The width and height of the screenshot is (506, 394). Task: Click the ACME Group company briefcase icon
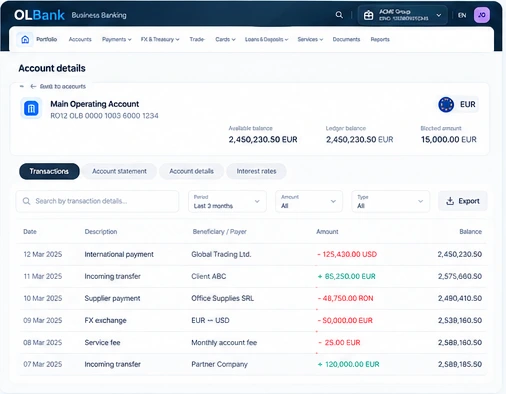coord(368,15)
